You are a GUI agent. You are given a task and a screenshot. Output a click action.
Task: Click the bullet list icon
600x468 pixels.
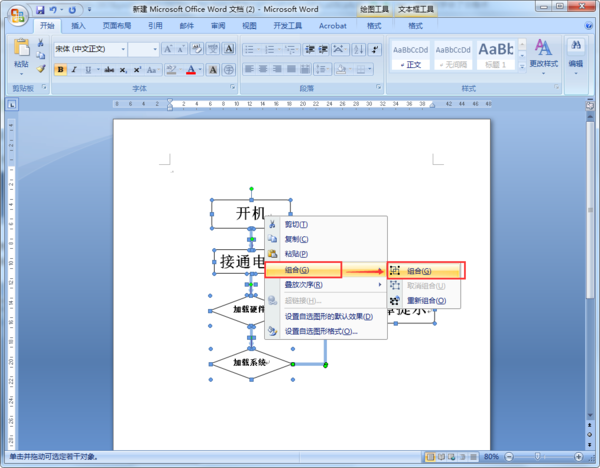(x=251, y=49)
